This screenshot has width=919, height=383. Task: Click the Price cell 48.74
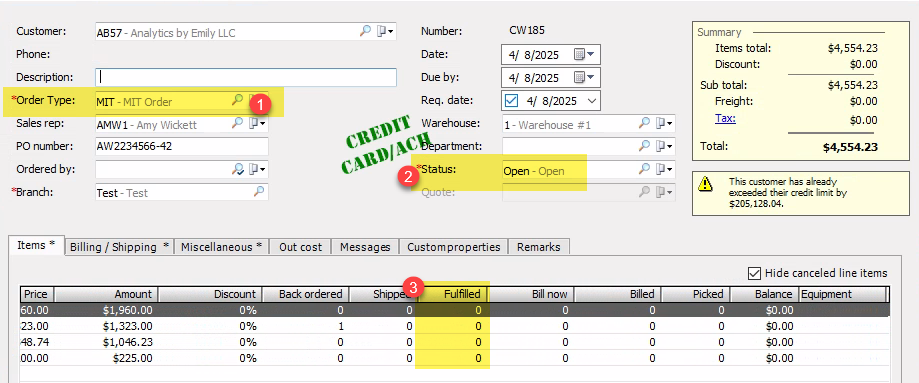[37, 341]
